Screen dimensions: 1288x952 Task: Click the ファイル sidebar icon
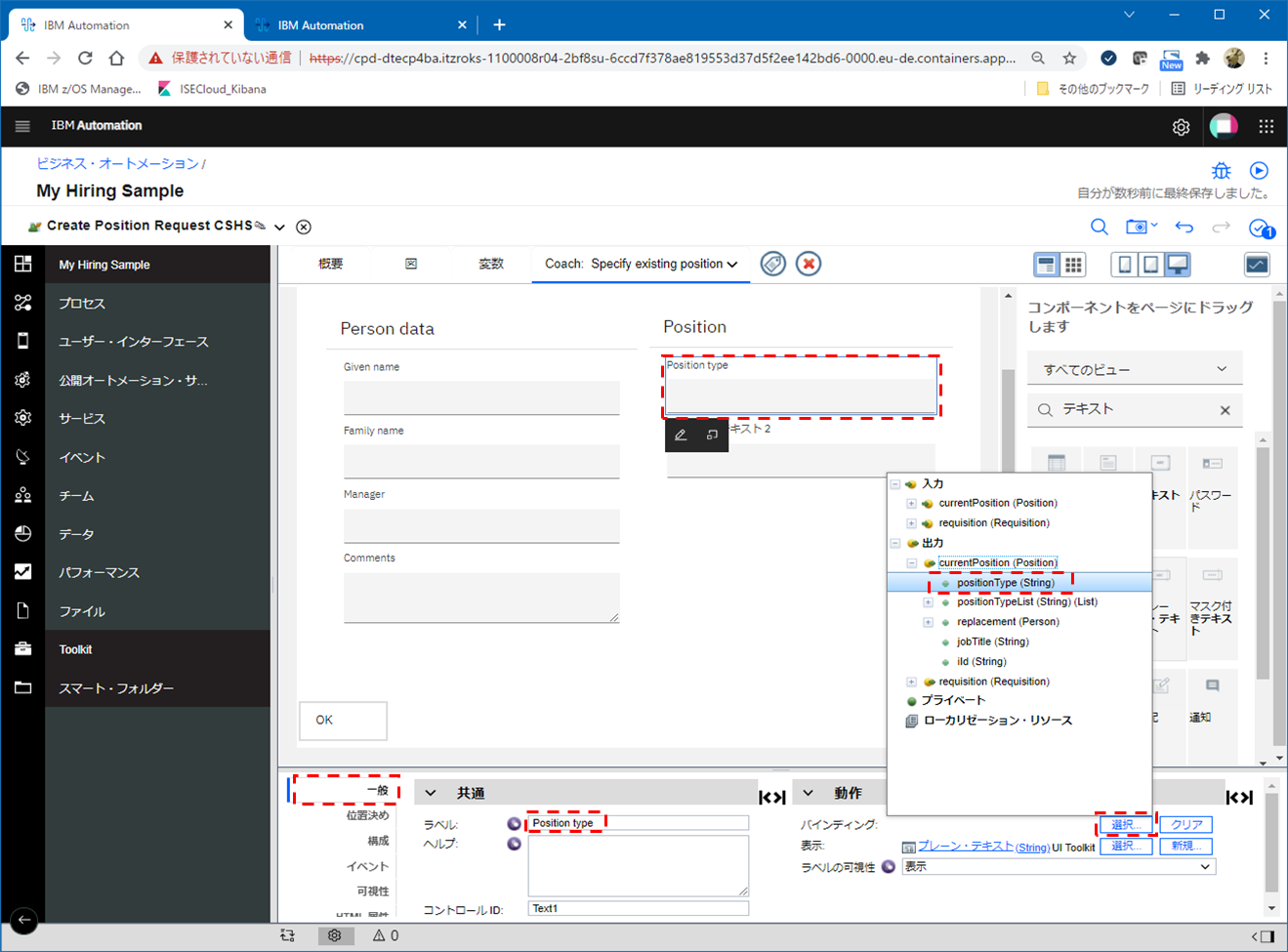pos(22,611)
